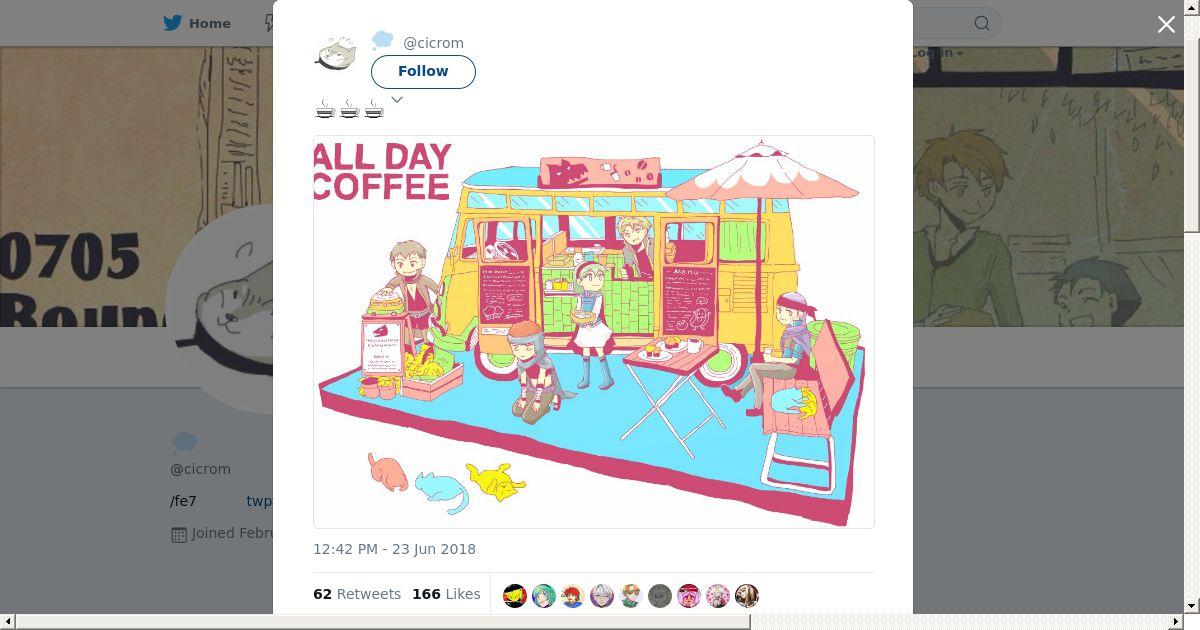Screen dimensions: 1200x630
Task: Open the 12:42 PM 23 Jun 2018 timestamp
Action: [394, 549]
